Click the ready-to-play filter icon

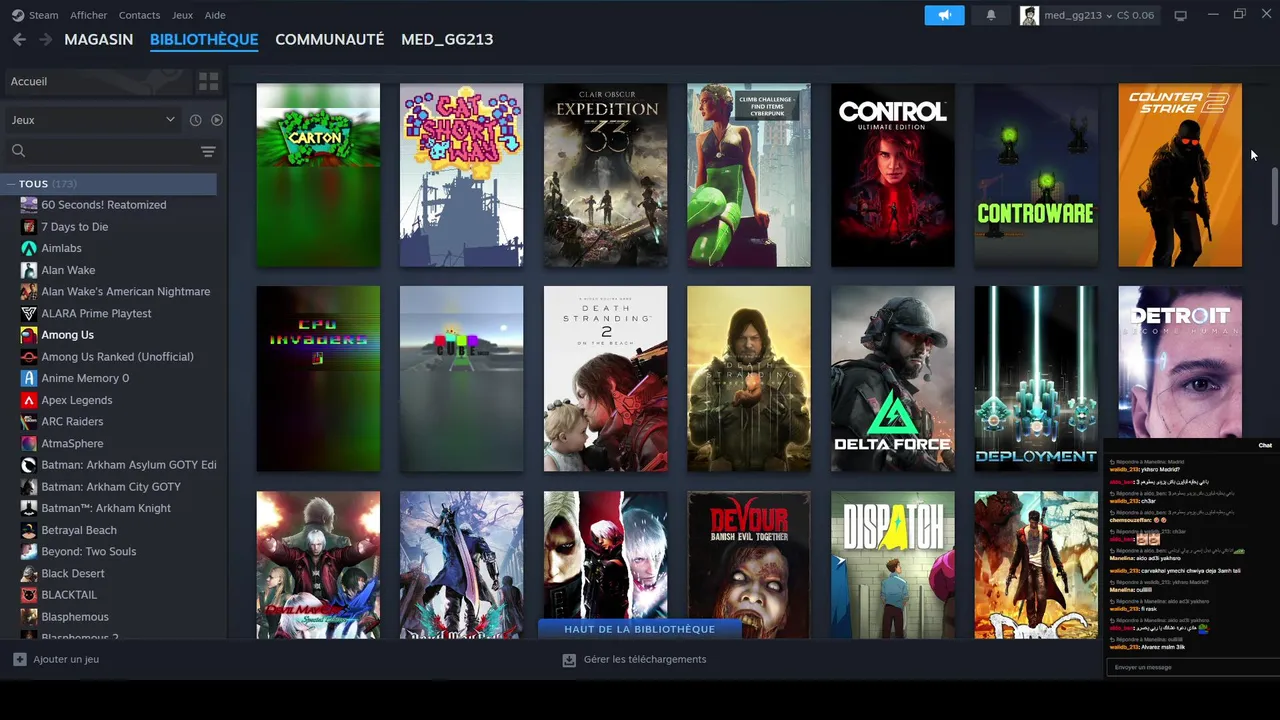(x=217, y=120)
